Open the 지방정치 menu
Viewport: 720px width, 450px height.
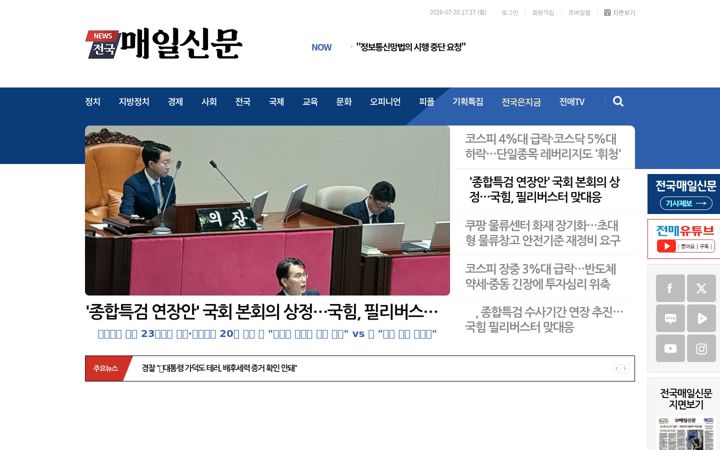(x=134, y=101)
